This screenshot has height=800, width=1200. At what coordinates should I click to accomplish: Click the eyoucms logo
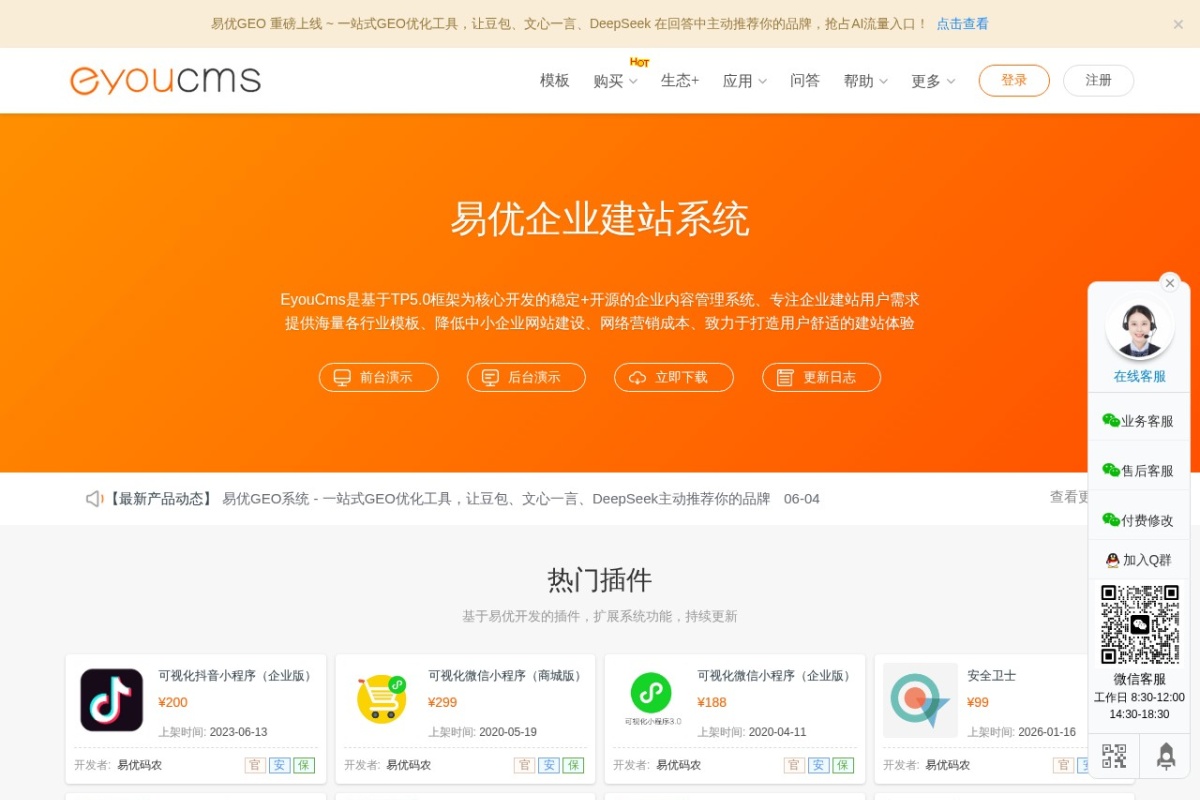click(x=165, y=80)
